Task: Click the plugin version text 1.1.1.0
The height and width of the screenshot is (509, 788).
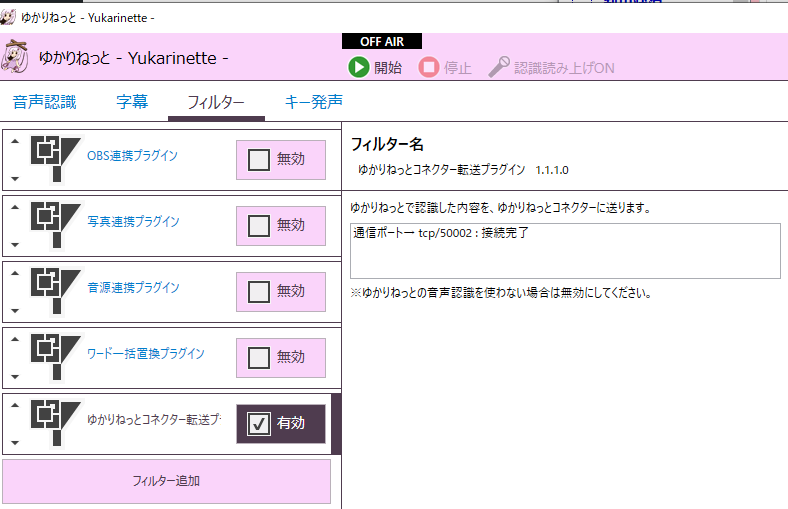Action: 552,170
